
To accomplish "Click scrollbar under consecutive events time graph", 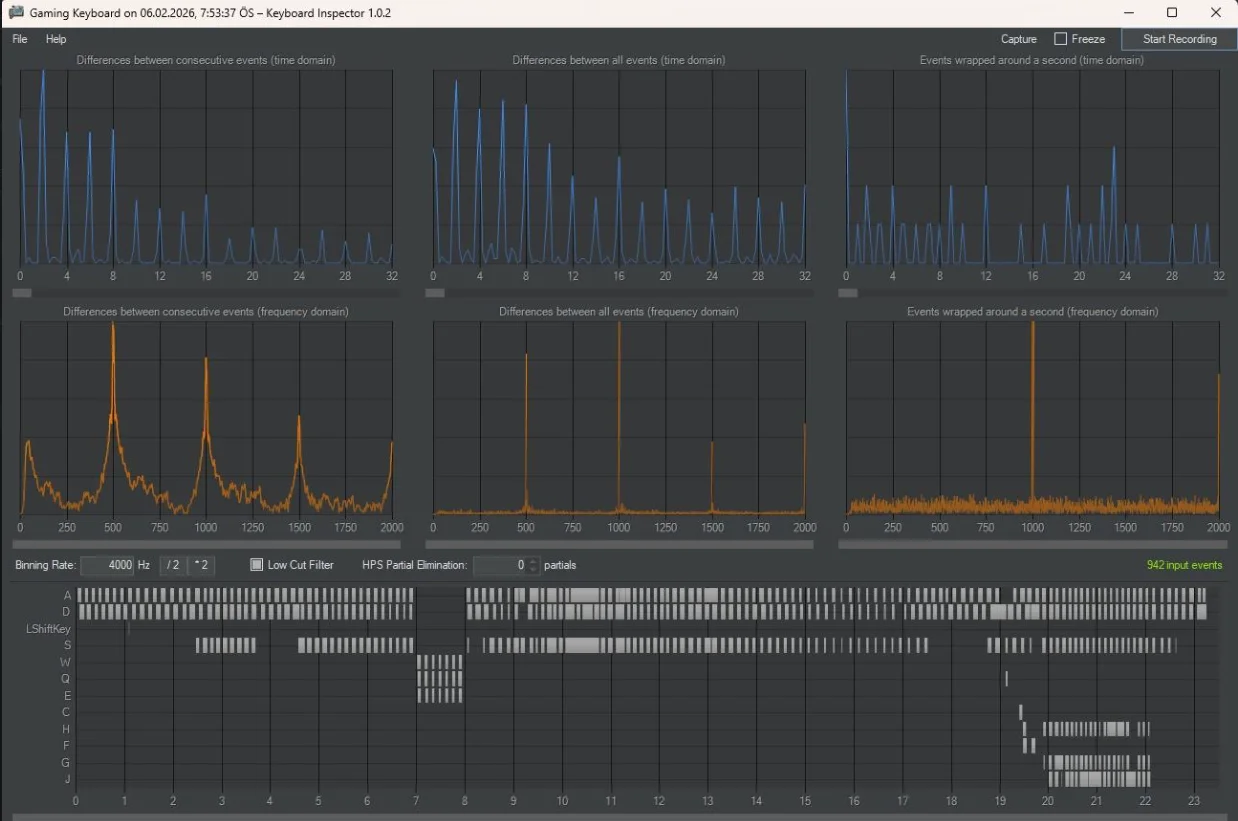I will point(206,293).
